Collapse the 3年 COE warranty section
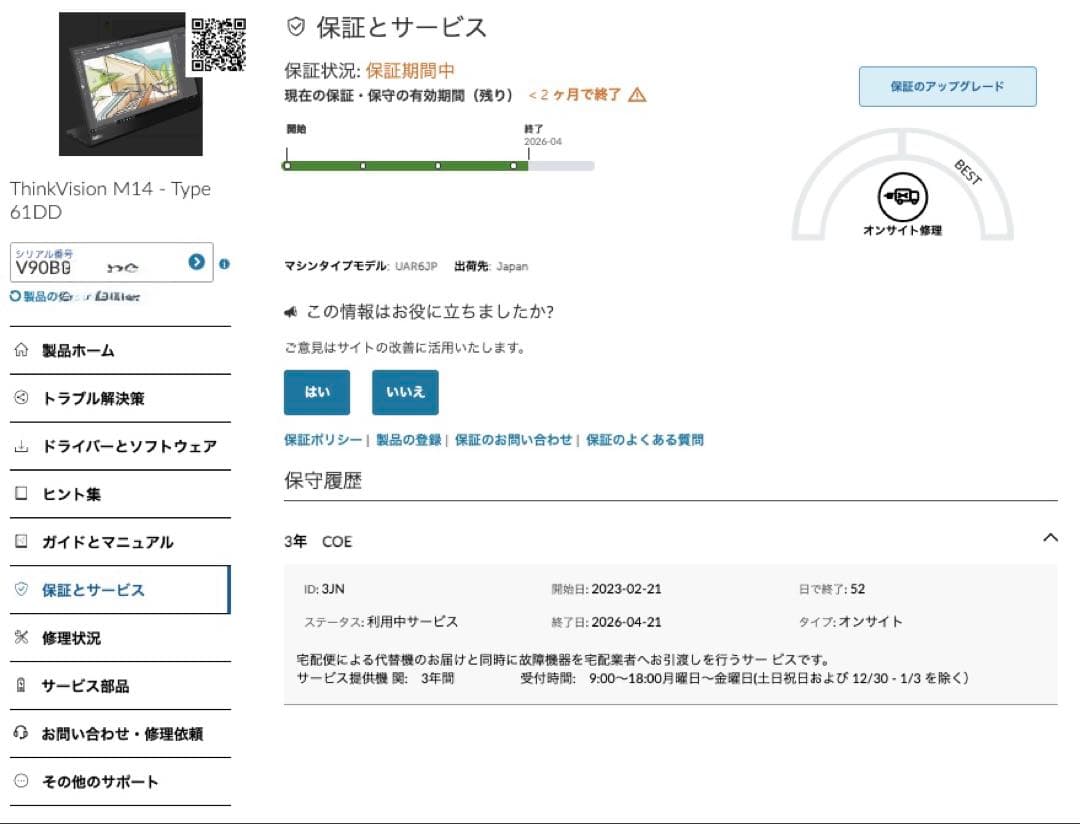The height and width of the screenshot is (824, 1080). pyautogui.click(x=1051, y=537)
